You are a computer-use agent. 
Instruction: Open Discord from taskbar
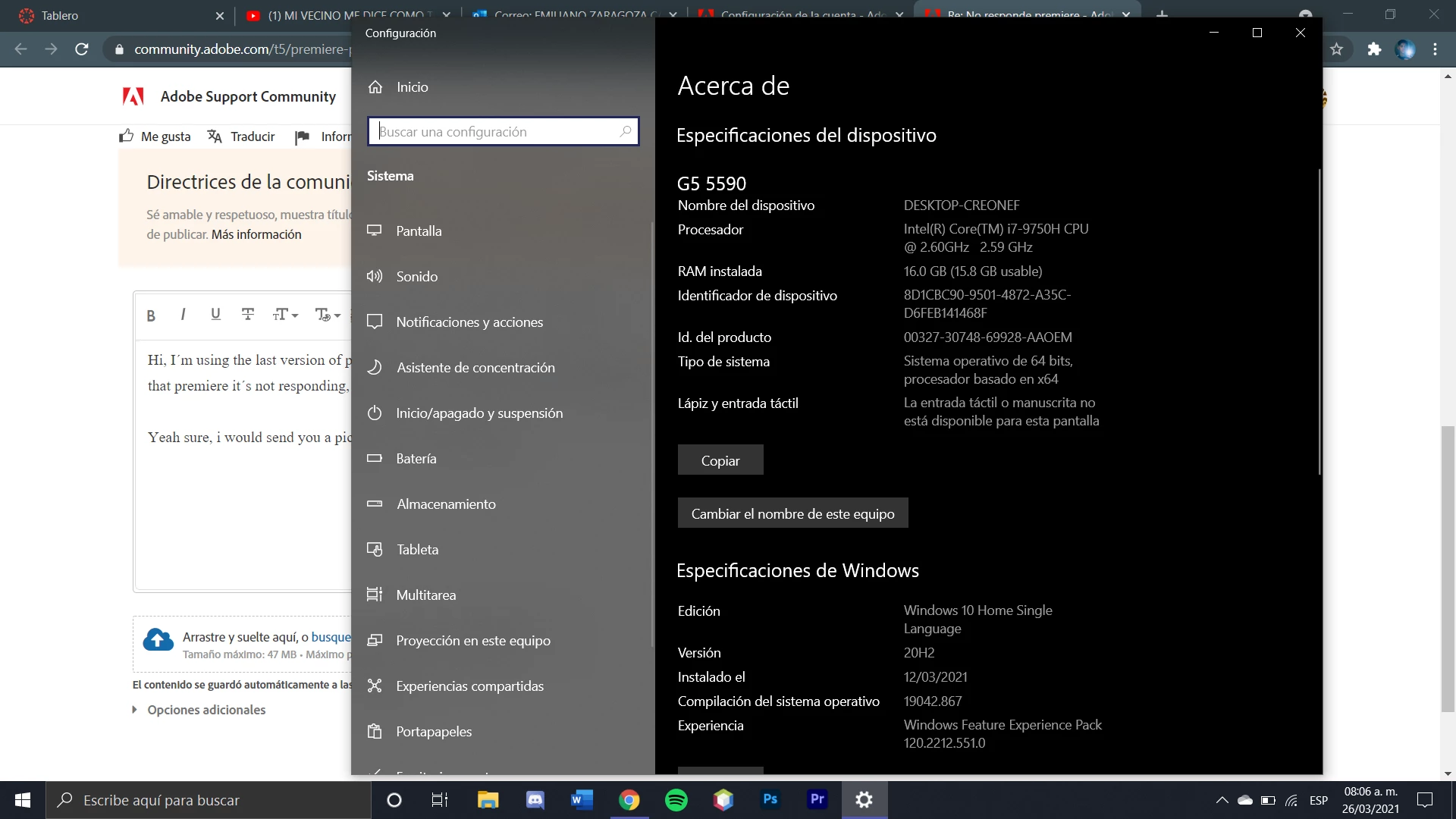point(535,799)
